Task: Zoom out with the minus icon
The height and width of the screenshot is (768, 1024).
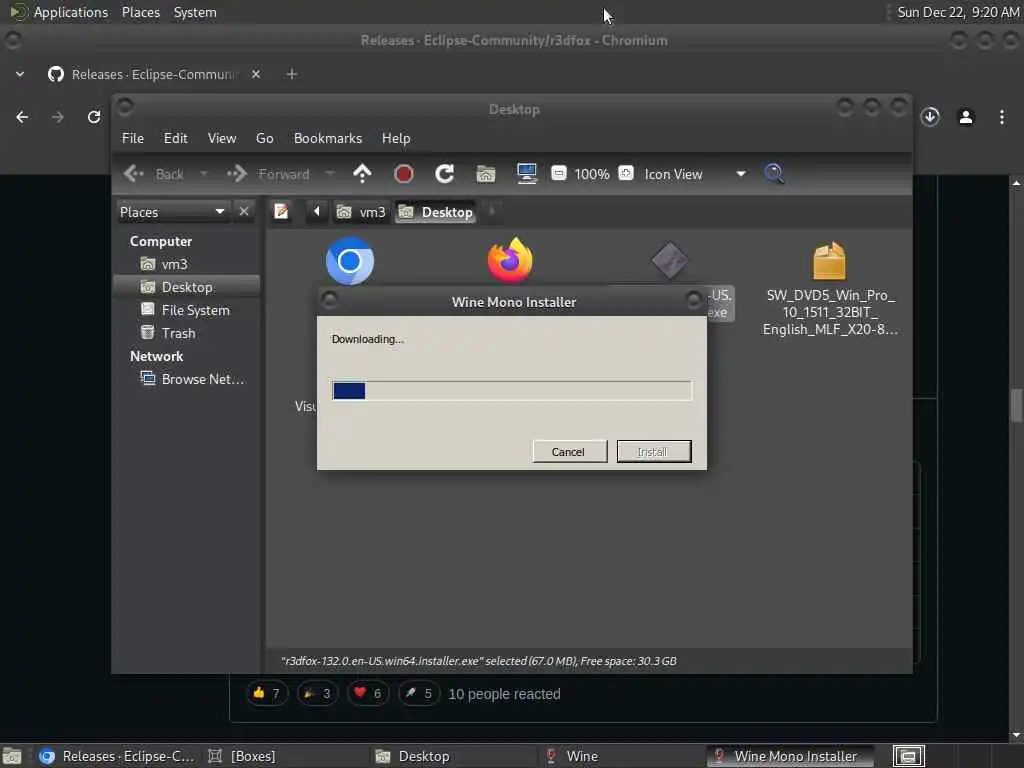Action: 558,173
